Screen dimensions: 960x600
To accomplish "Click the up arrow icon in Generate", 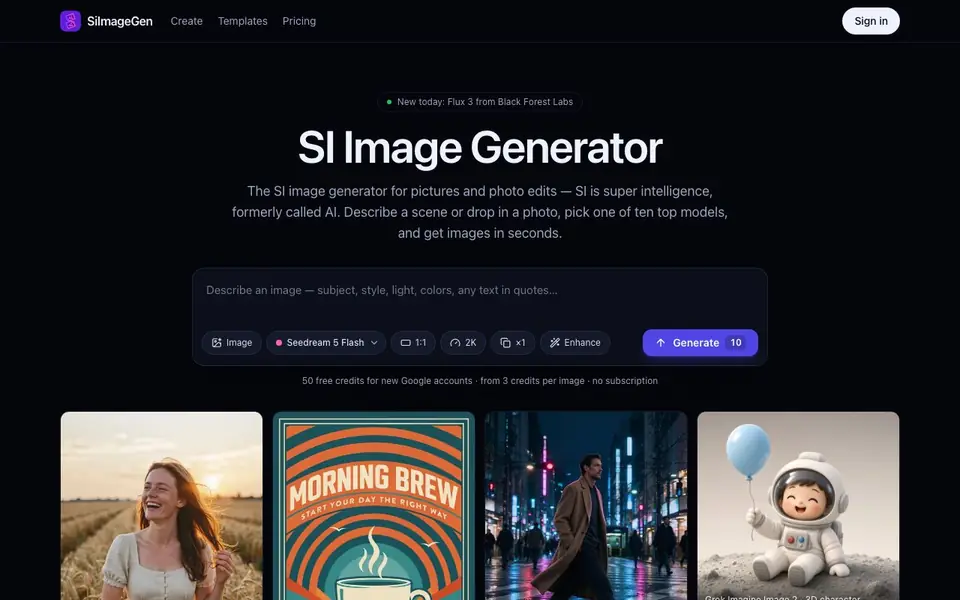I will (x=661, y=343).
